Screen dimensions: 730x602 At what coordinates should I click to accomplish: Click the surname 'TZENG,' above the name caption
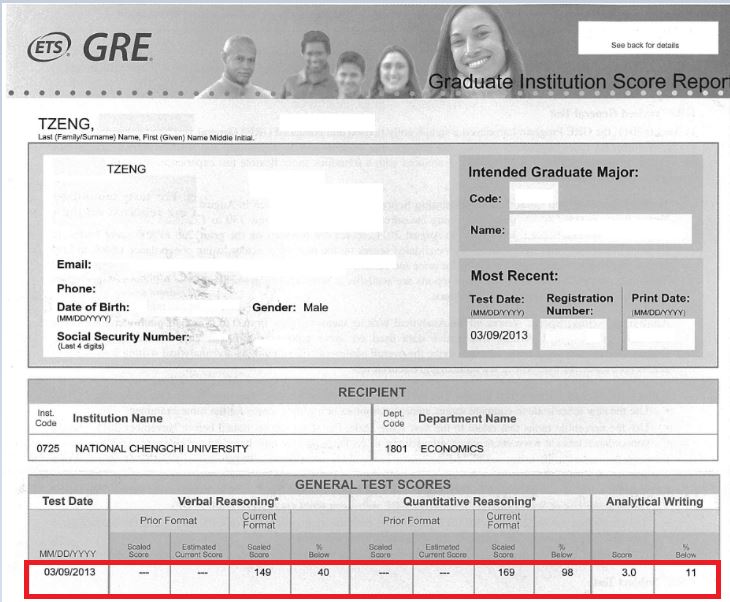click(x=66, y=124)
